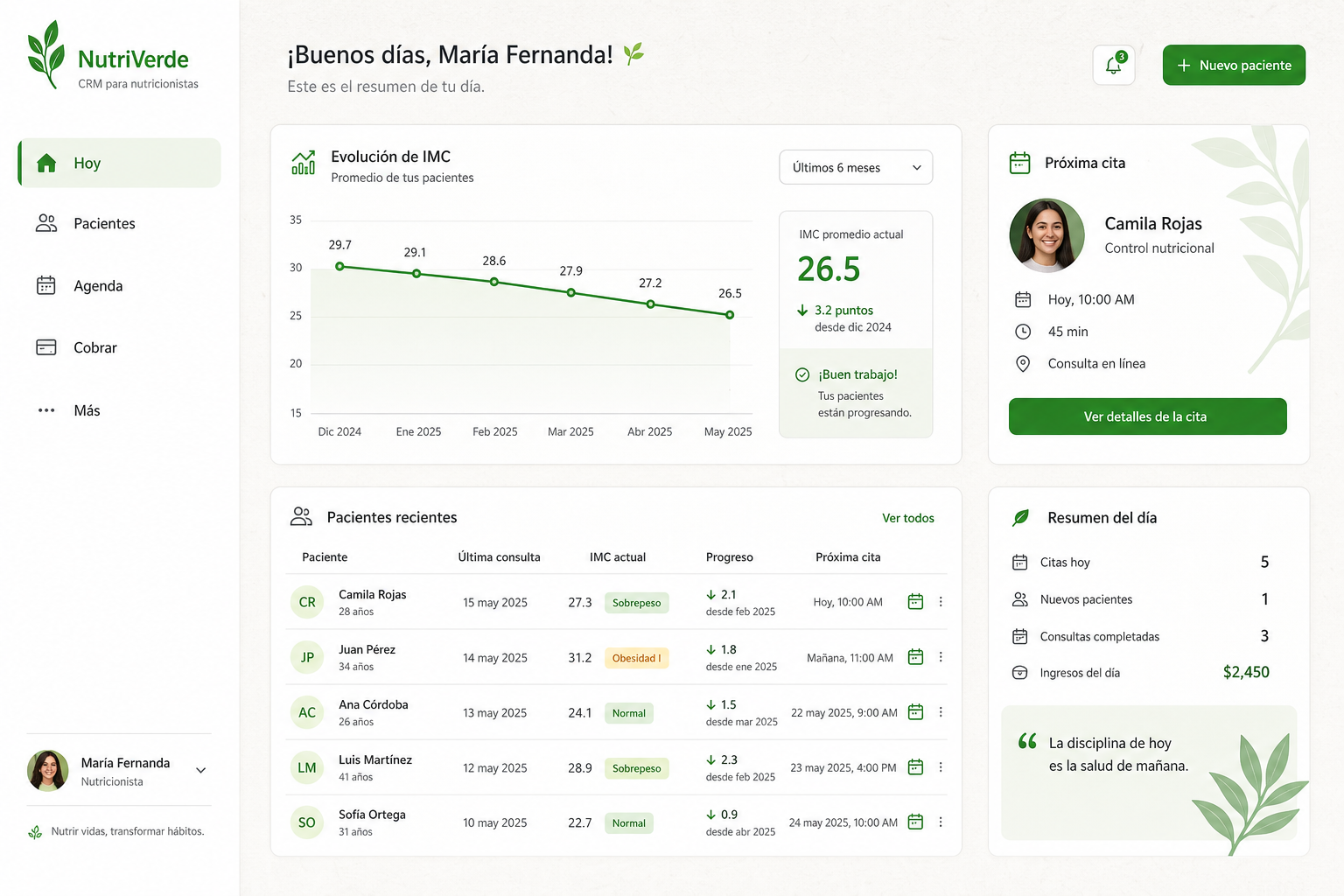1344x896 pixels.
Task: Open more options for Camila Rojas row
Action: point(941,601)
